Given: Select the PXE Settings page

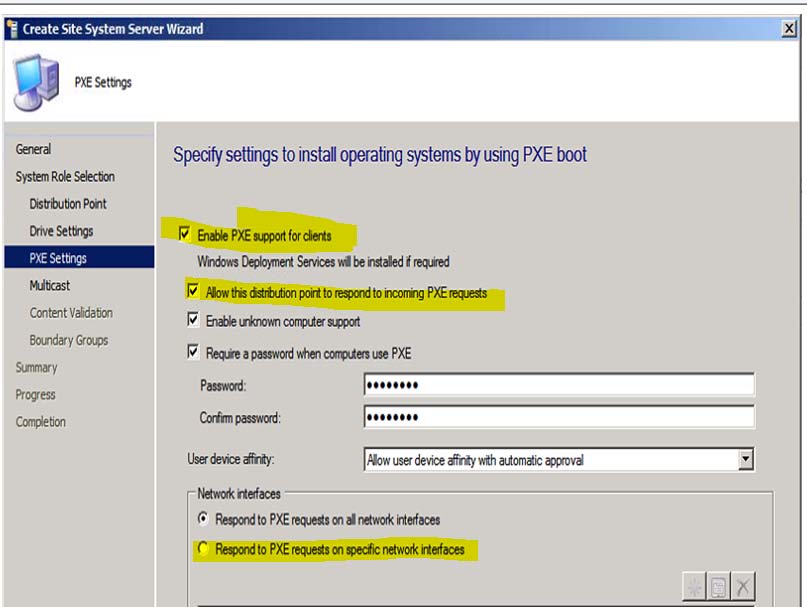Looking at the screenshot, I should 79,257.
